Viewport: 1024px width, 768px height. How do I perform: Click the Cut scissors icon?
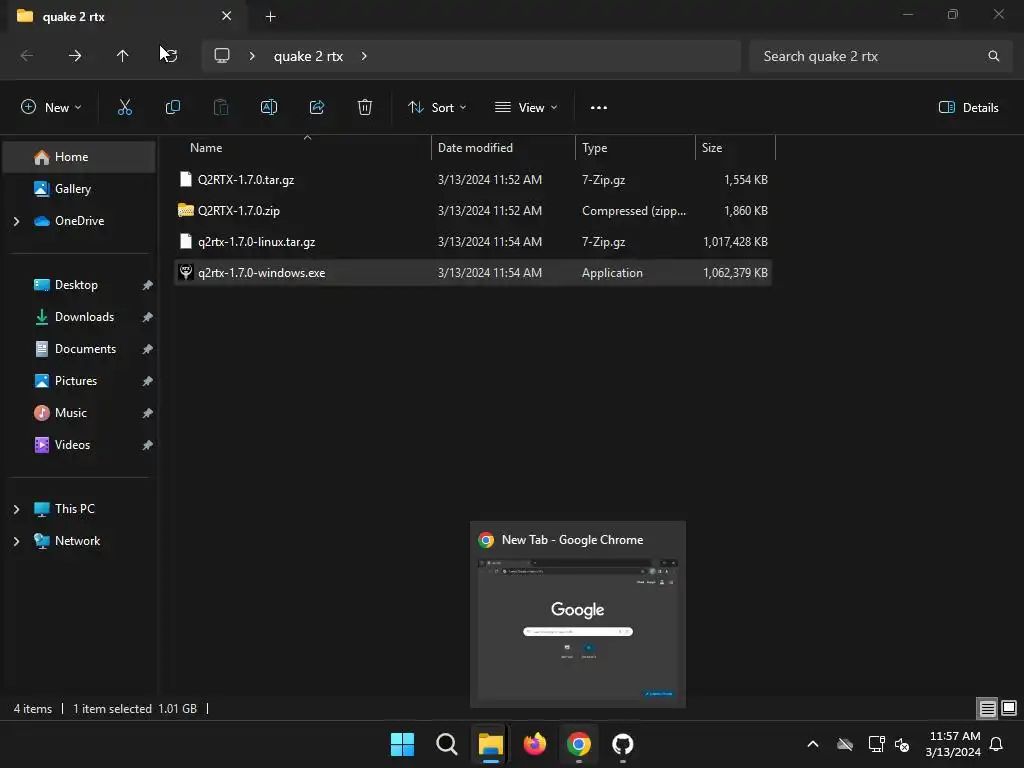coord(125,108)
